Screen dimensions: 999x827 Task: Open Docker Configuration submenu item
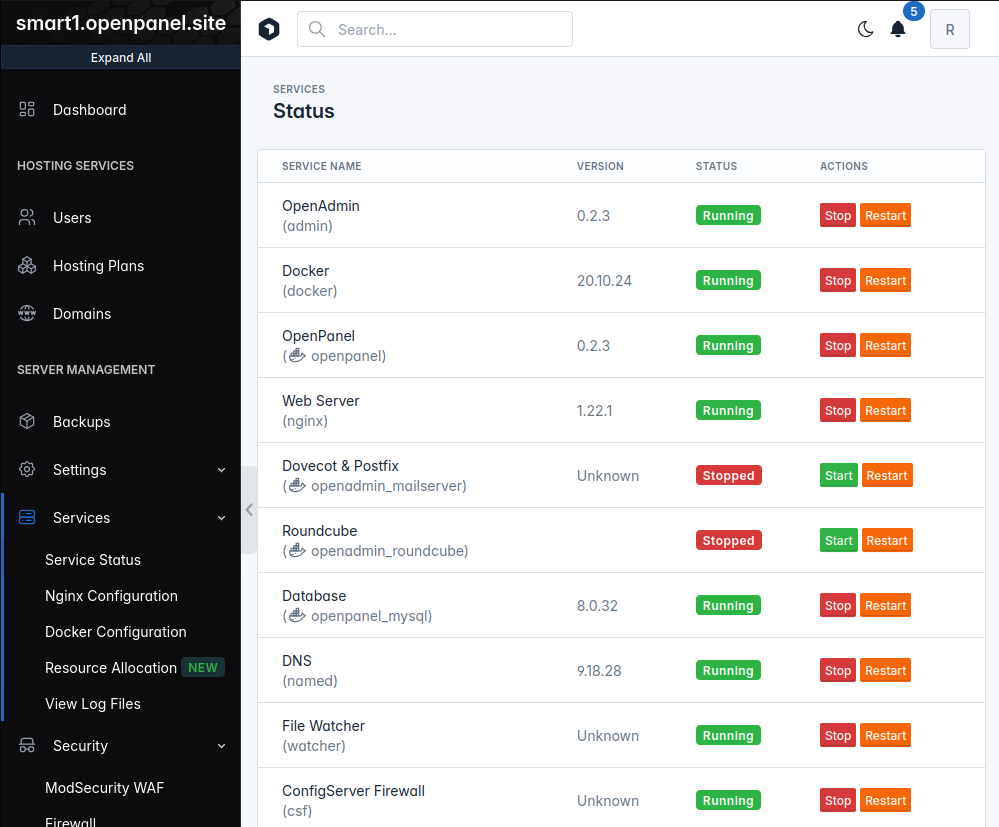coord(116,631)
